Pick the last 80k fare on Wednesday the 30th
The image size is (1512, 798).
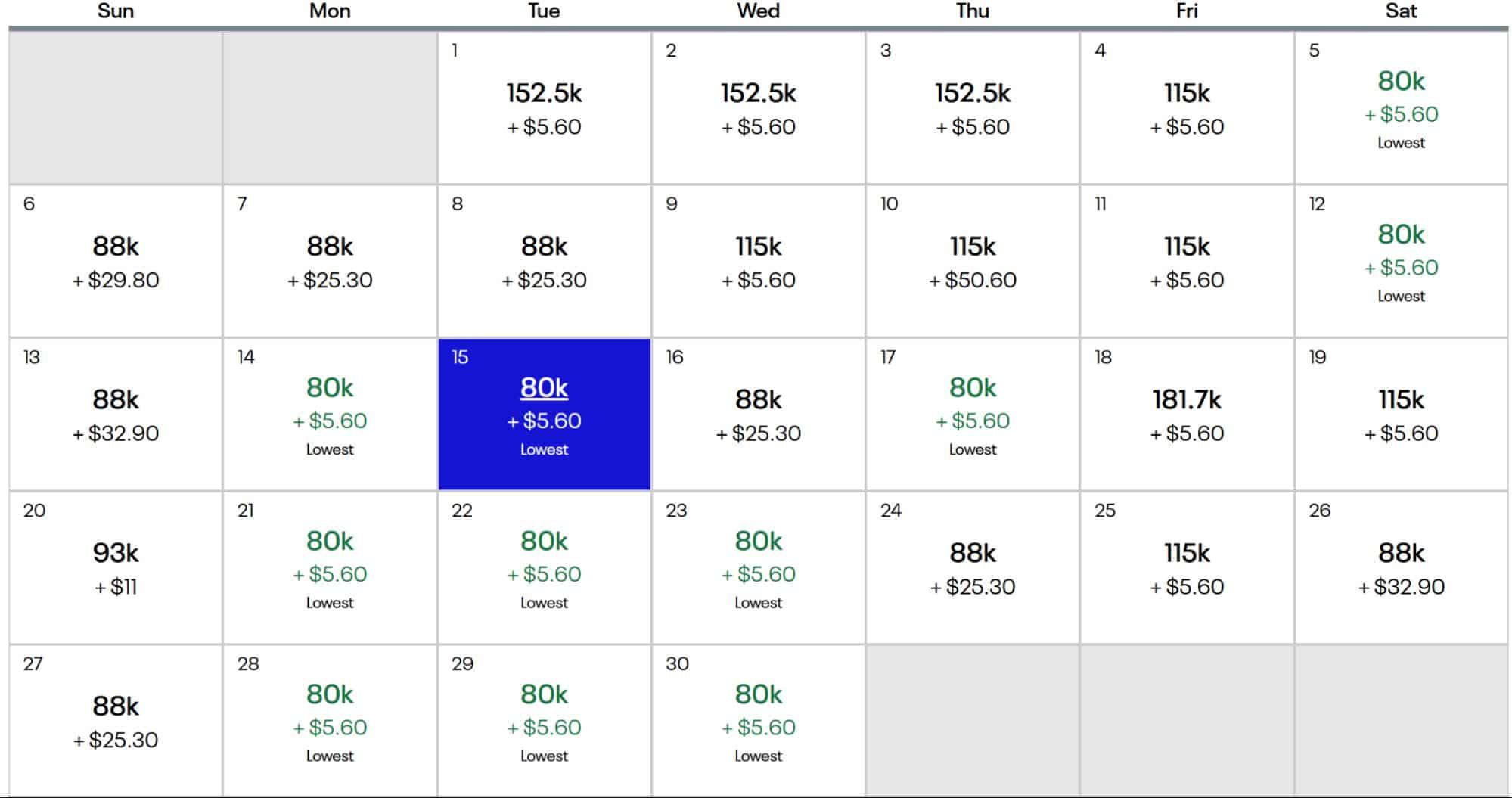(757, 721)
